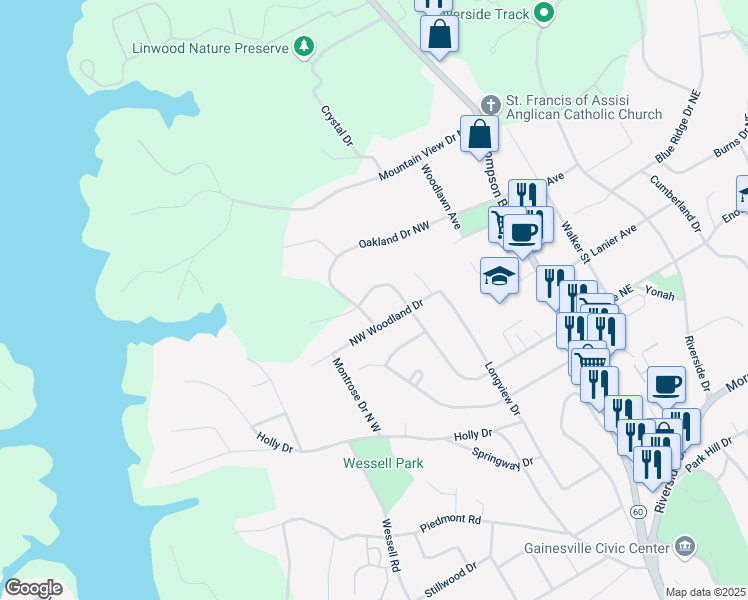Select restaurant marker above the Woodlawn Ave coffee cup
Viewport: 748px width, 600px height.
[527, 192]
